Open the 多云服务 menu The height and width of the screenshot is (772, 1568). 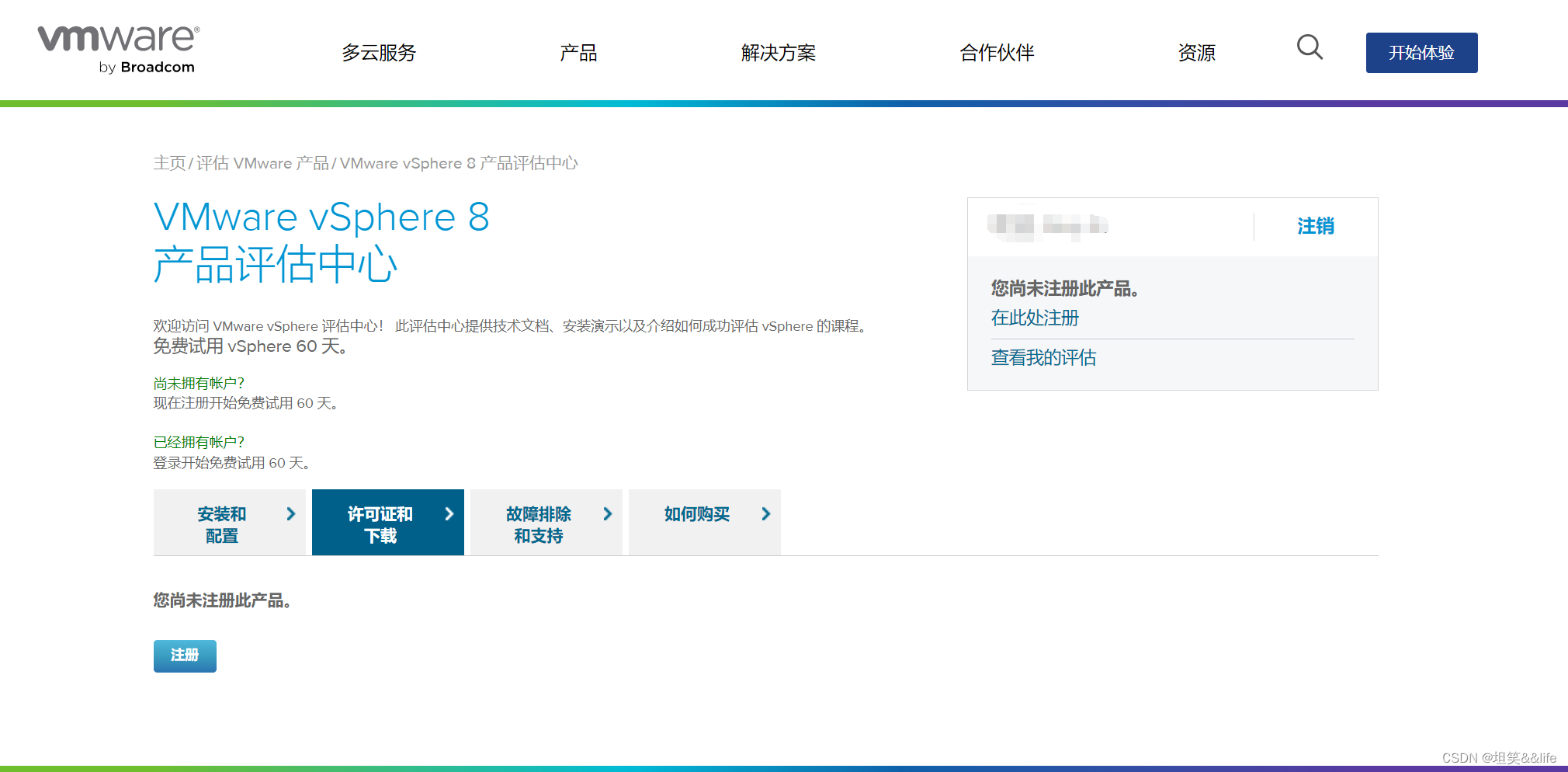point(380,53)
